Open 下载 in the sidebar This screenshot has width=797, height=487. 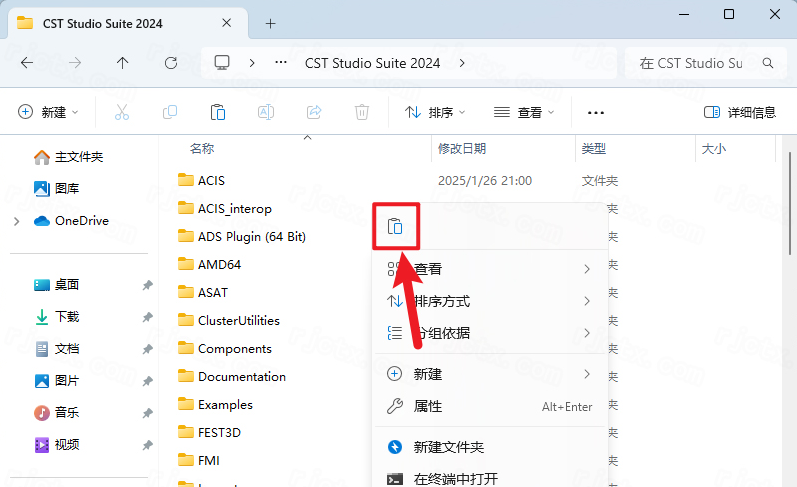(67, 317)
